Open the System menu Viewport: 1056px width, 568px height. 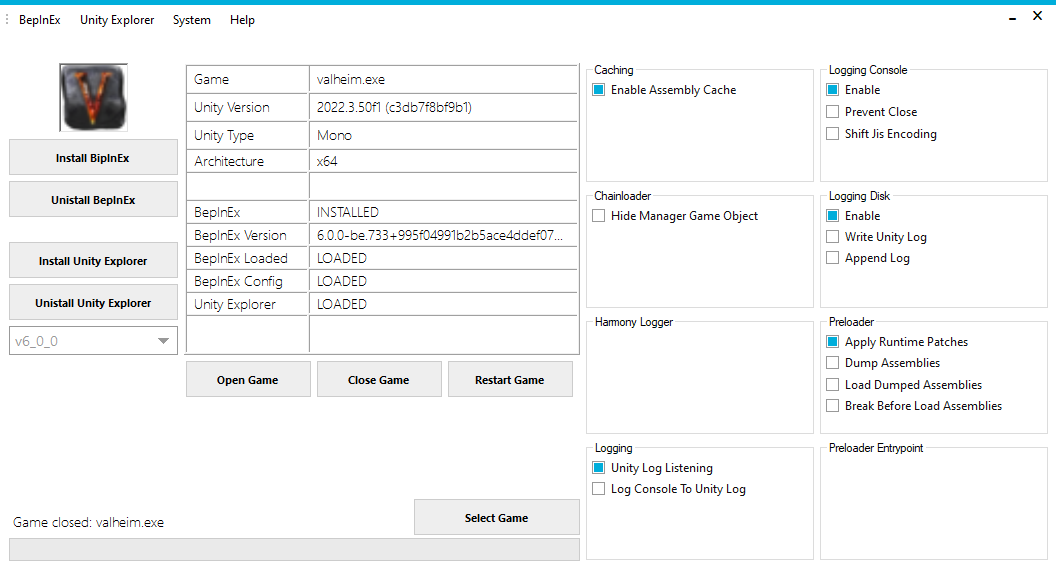[192, 20]
